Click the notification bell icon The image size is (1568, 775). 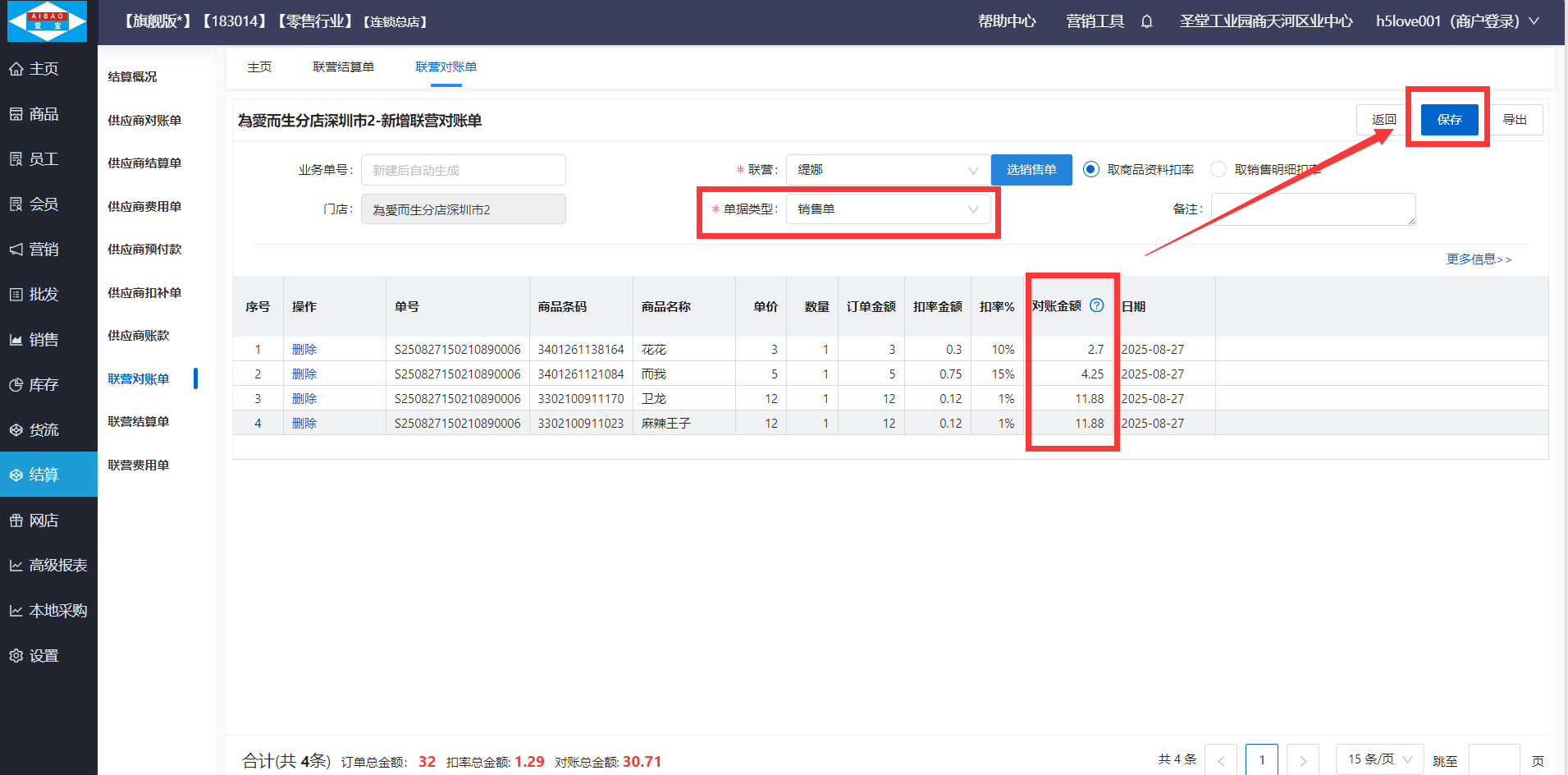tap(1146, 21)
